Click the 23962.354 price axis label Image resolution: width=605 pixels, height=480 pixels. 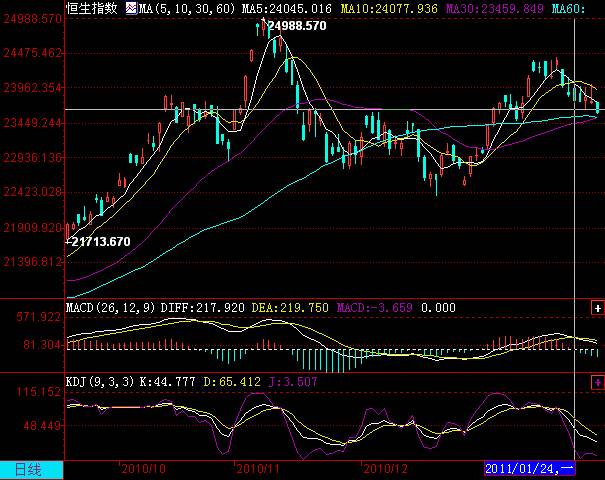[x=32, y=88]
